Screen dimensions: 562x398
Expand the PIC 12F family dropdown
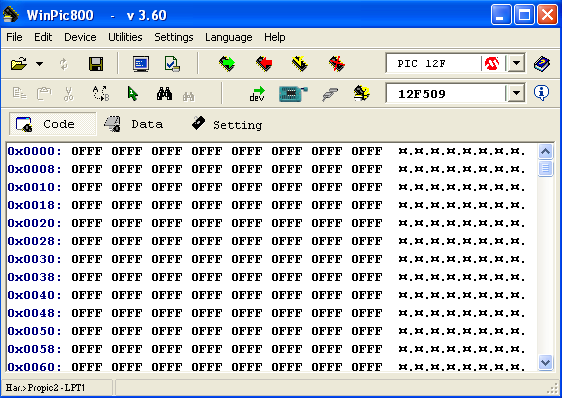(516, 63)
